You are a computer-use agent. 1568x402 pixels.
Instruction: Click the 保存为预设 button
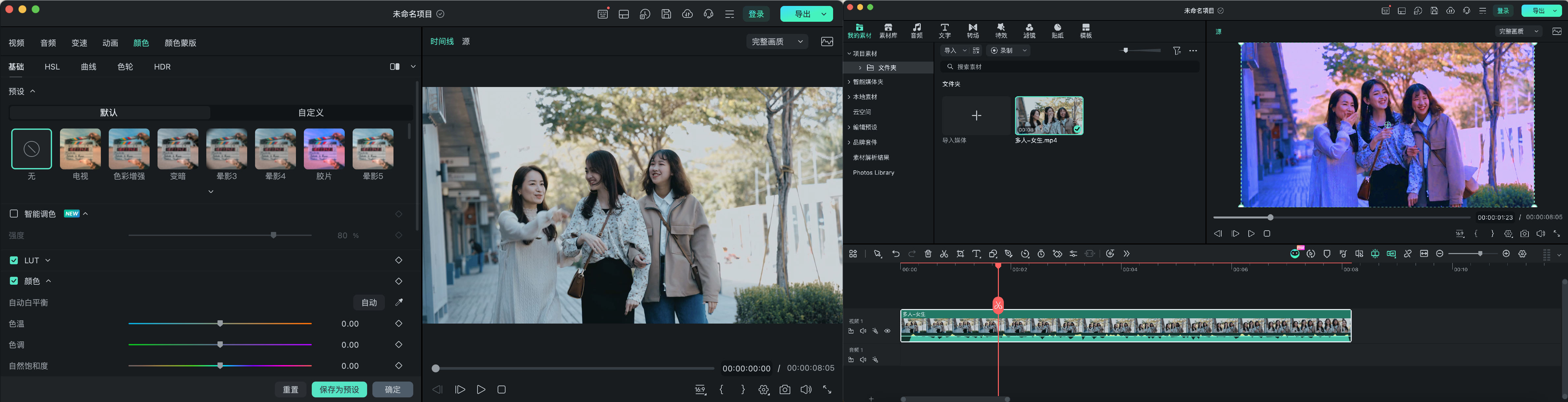coord(339,389)
